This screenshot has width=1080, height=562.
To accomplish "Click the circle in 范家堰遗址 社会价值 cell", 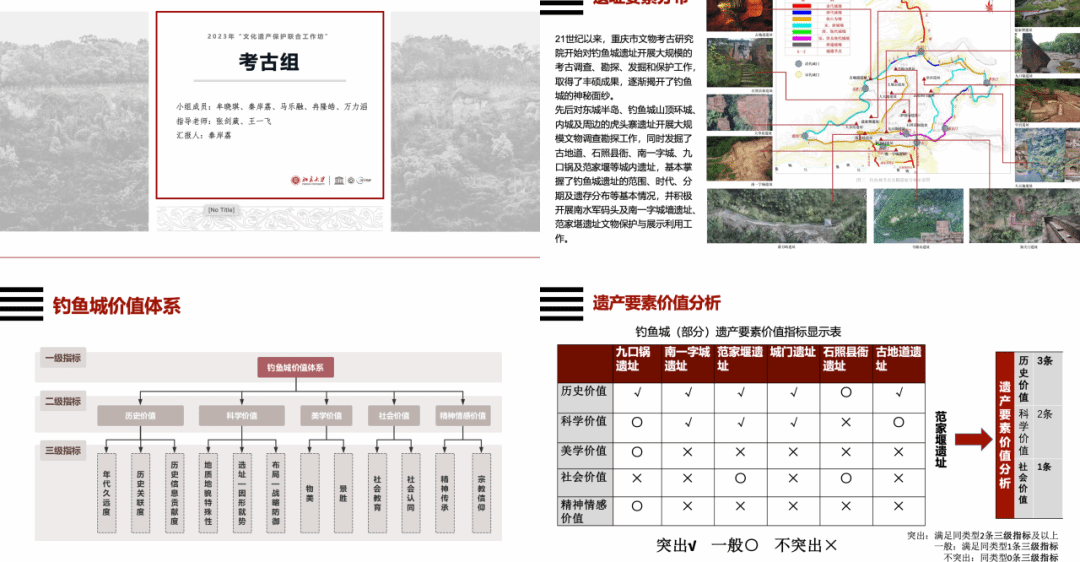I will point(740,479).
